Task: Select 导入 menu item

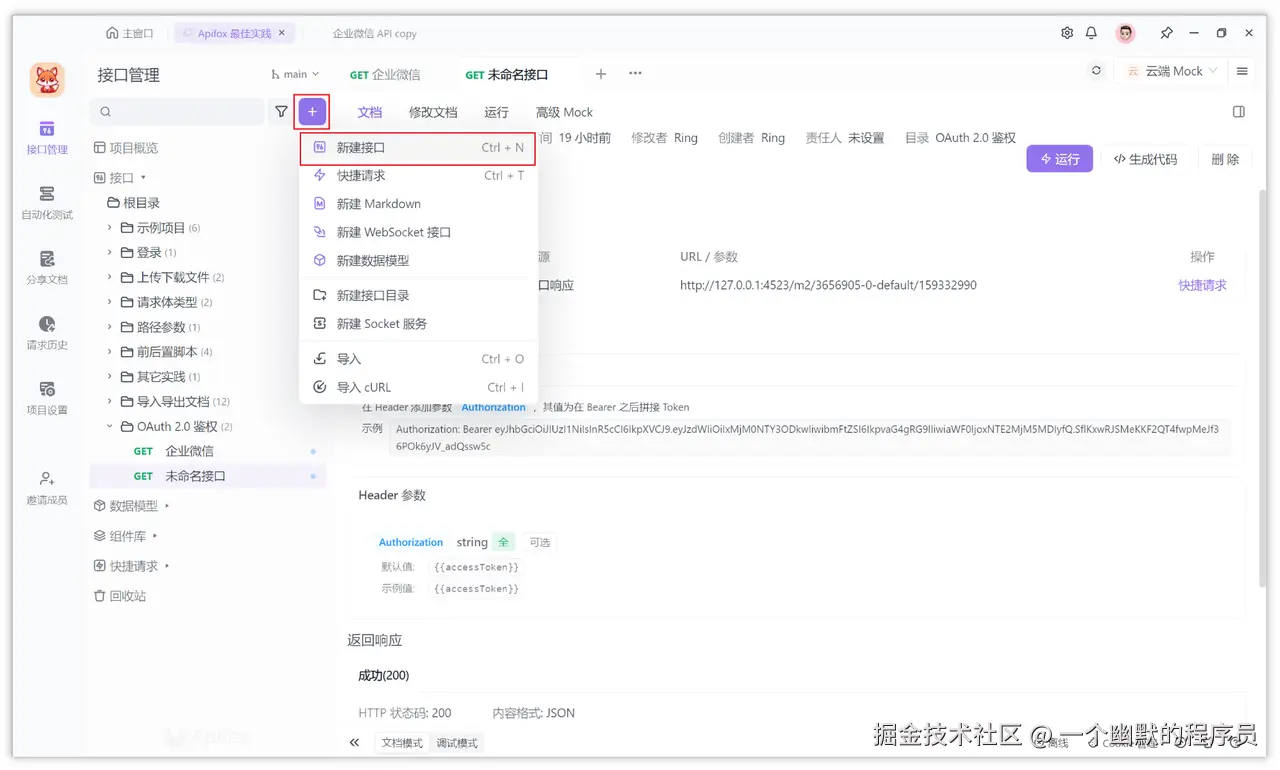Action: [x=418, y=359]
